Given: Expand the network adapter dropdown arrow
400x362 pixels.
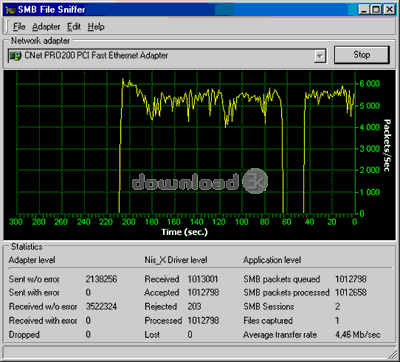Looking at the screenshot, I should [320, 56].
